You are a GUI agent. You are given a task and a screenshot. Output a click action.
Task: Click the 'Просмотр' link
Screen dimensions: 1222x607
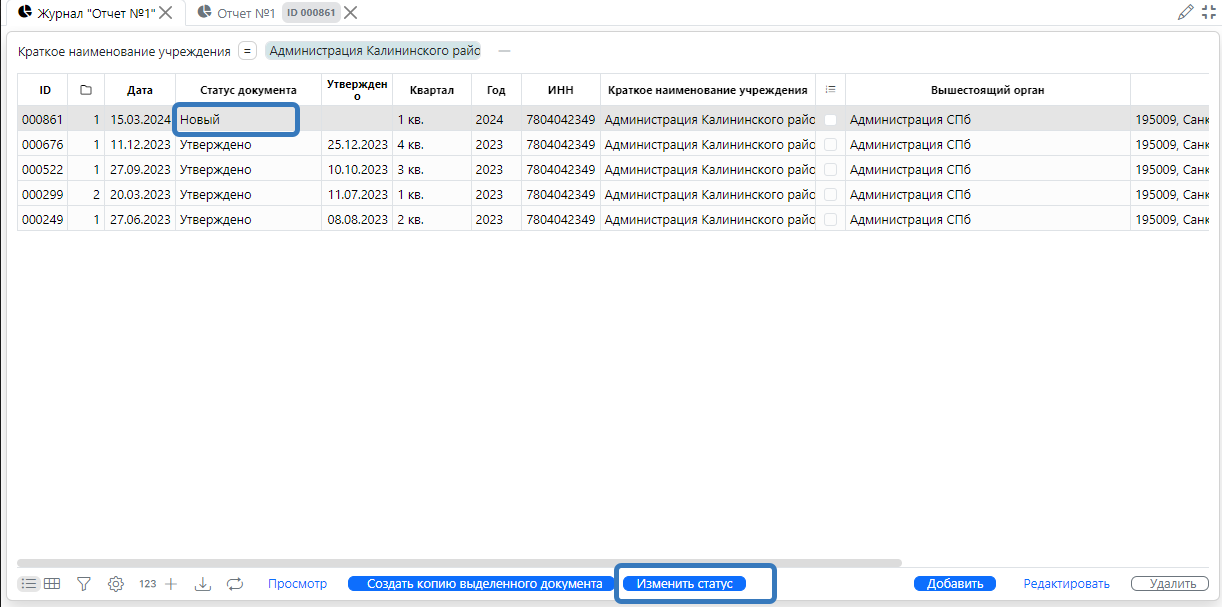click(297, 584)
